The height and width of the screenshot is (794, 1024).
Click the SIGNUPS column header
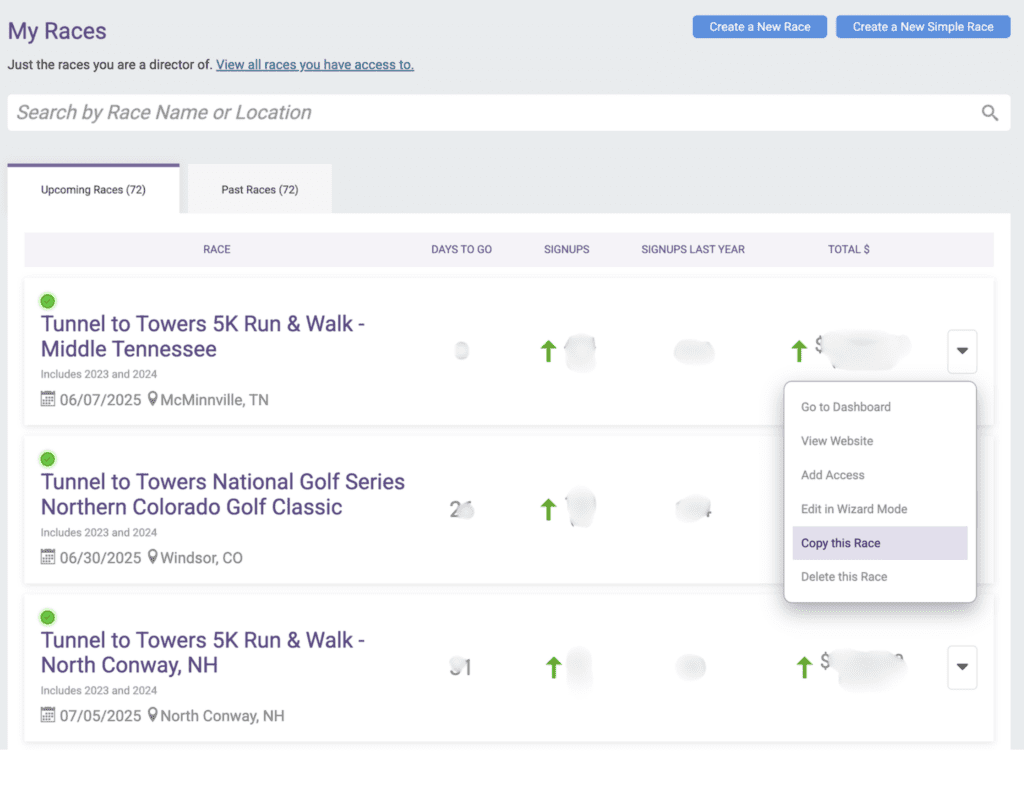pyautogui.click(x=566, y=249)
